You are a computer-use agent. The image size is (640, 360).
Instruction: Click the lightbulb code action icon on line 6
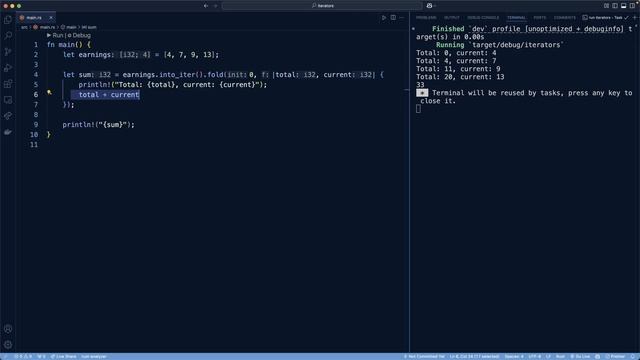click(49, 93)
